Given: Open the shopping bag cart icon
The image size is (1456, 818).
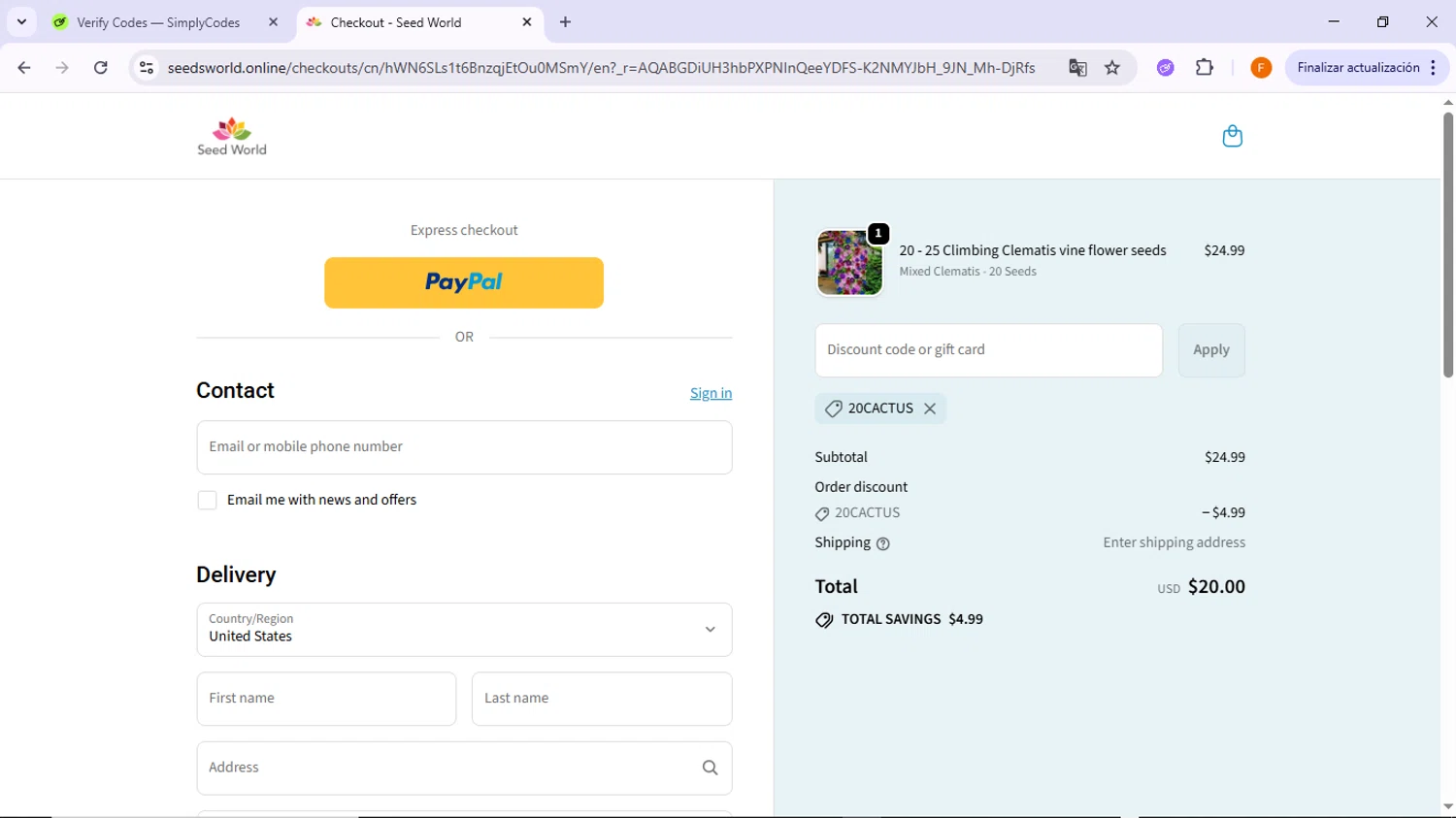Looking at the screenshot, I should tap(1232, 136).
